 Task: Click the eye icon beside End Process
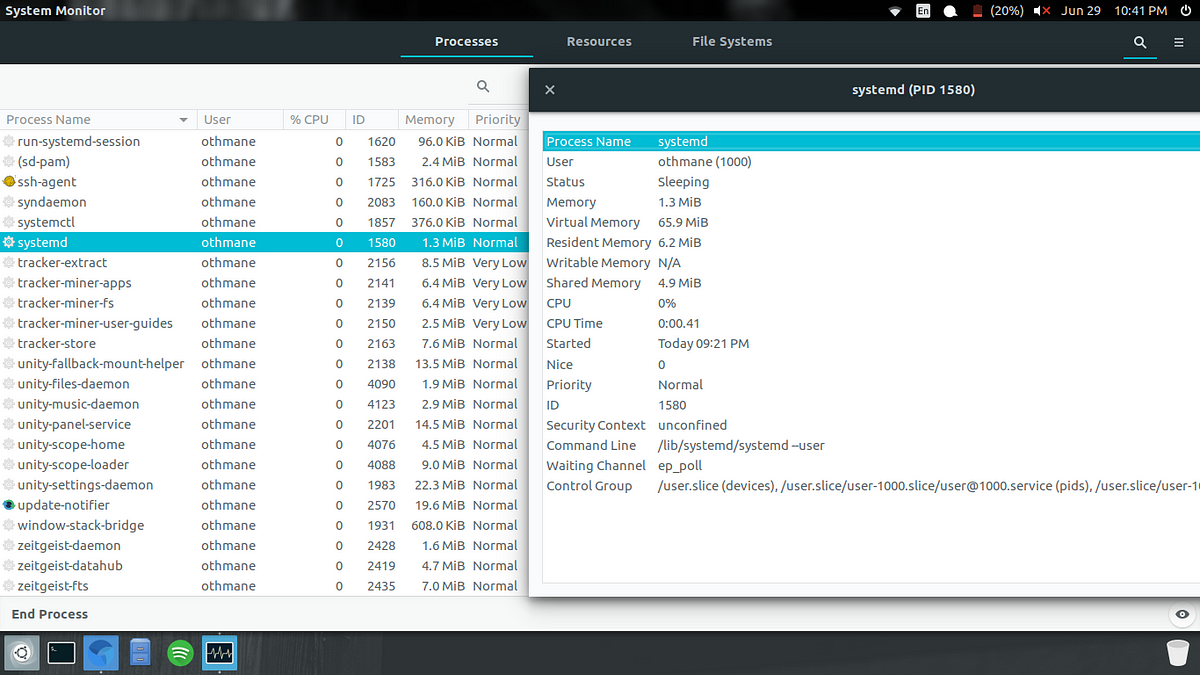click(1182, 614)
